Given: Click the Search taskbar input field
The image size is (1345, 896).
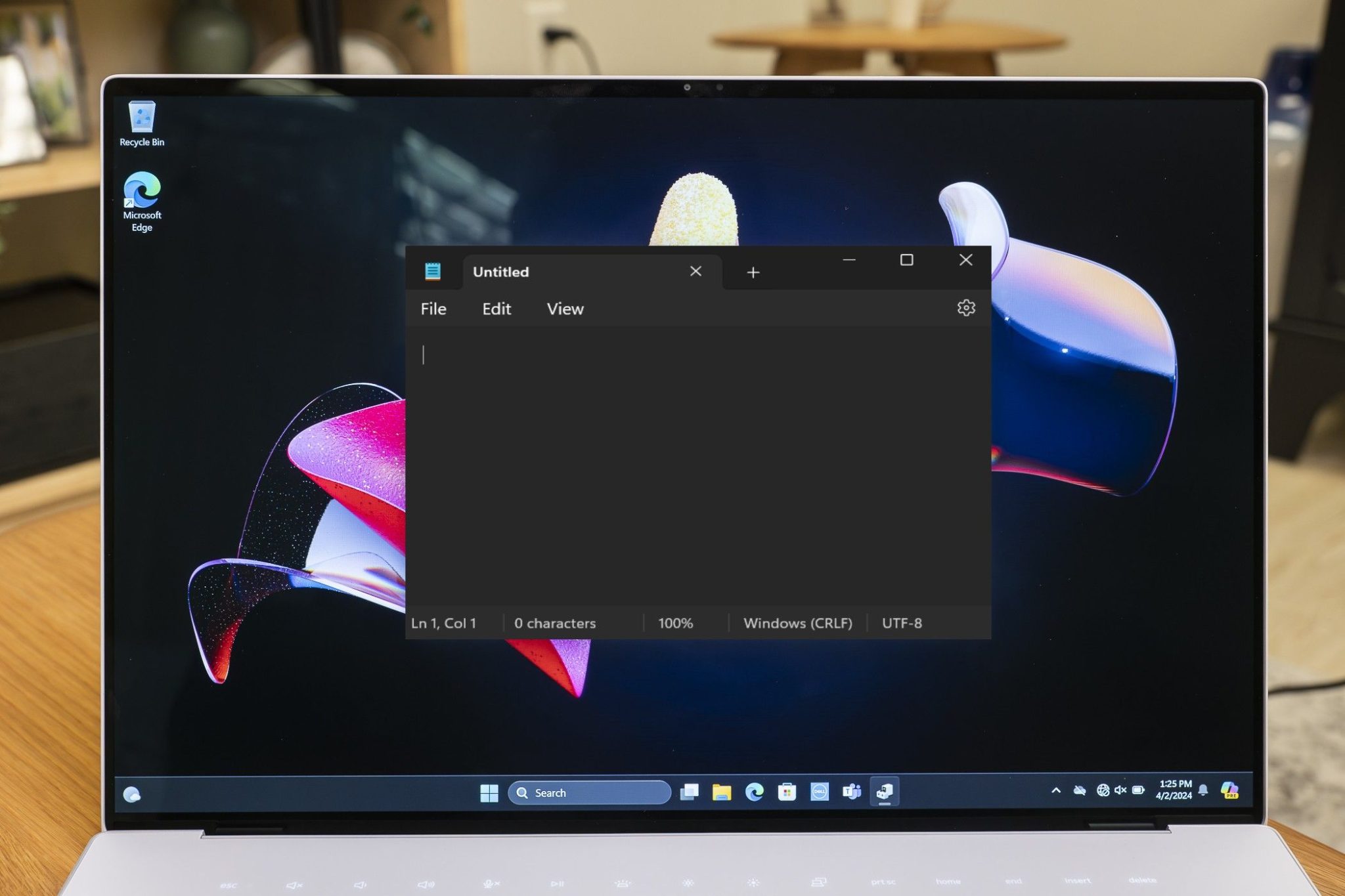Looking at the screenshot, I should [x=590, y=792].
